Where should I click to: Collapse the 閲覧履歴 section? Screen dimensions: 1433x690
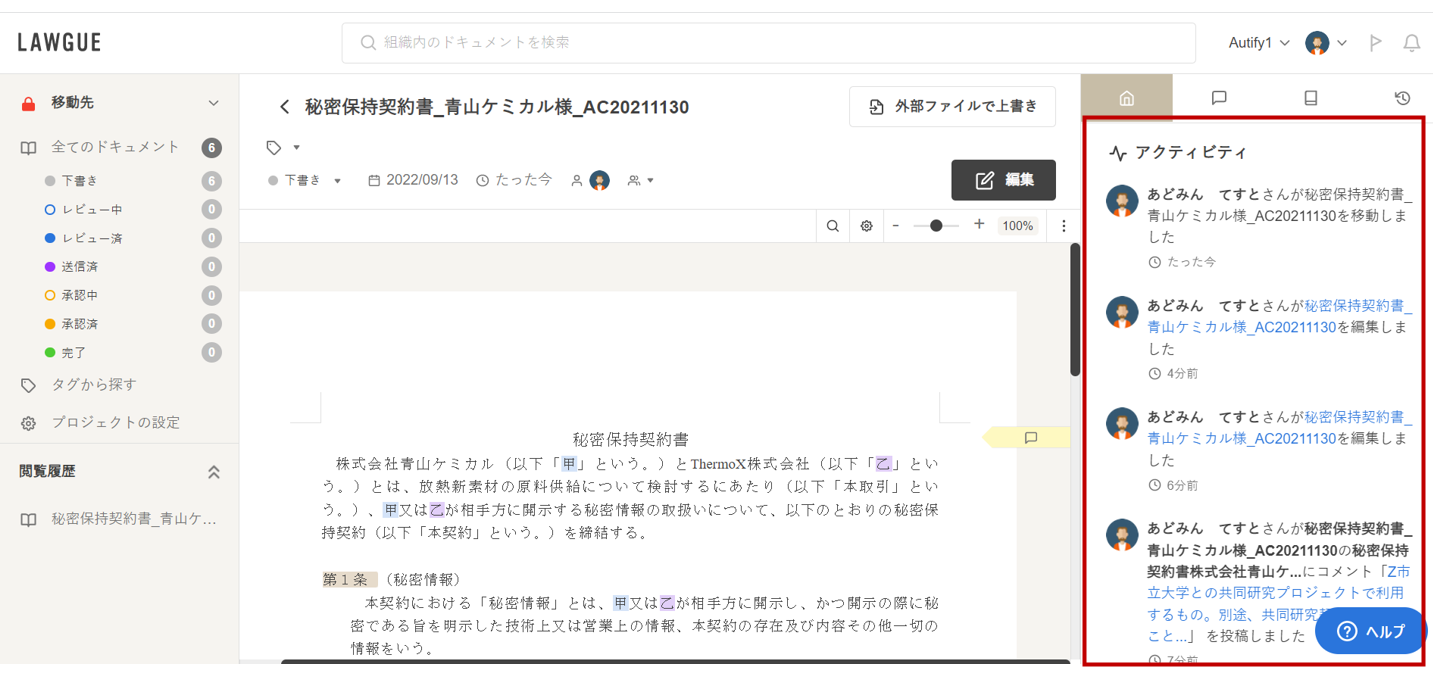coord(213,472)
